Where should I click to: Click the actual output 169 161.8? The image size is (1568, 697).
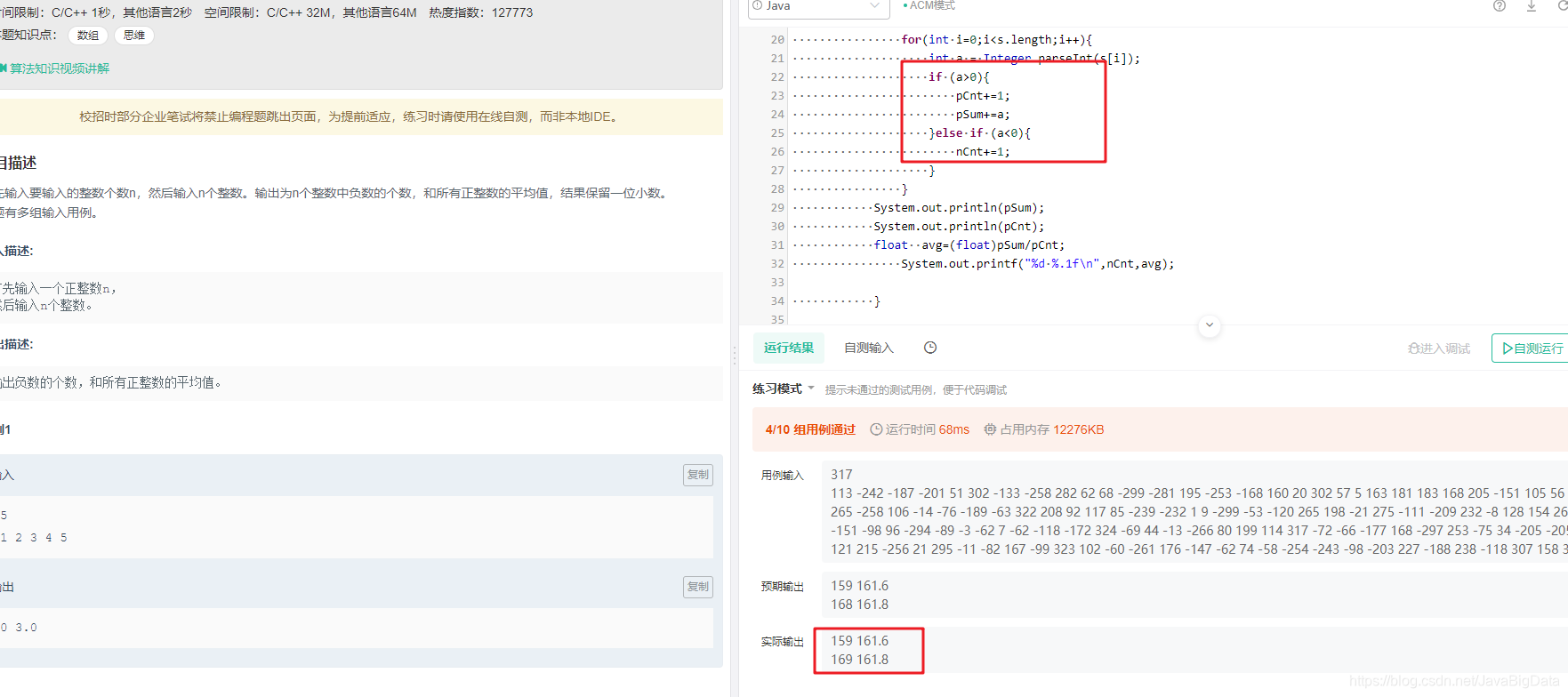pos(859,660)
